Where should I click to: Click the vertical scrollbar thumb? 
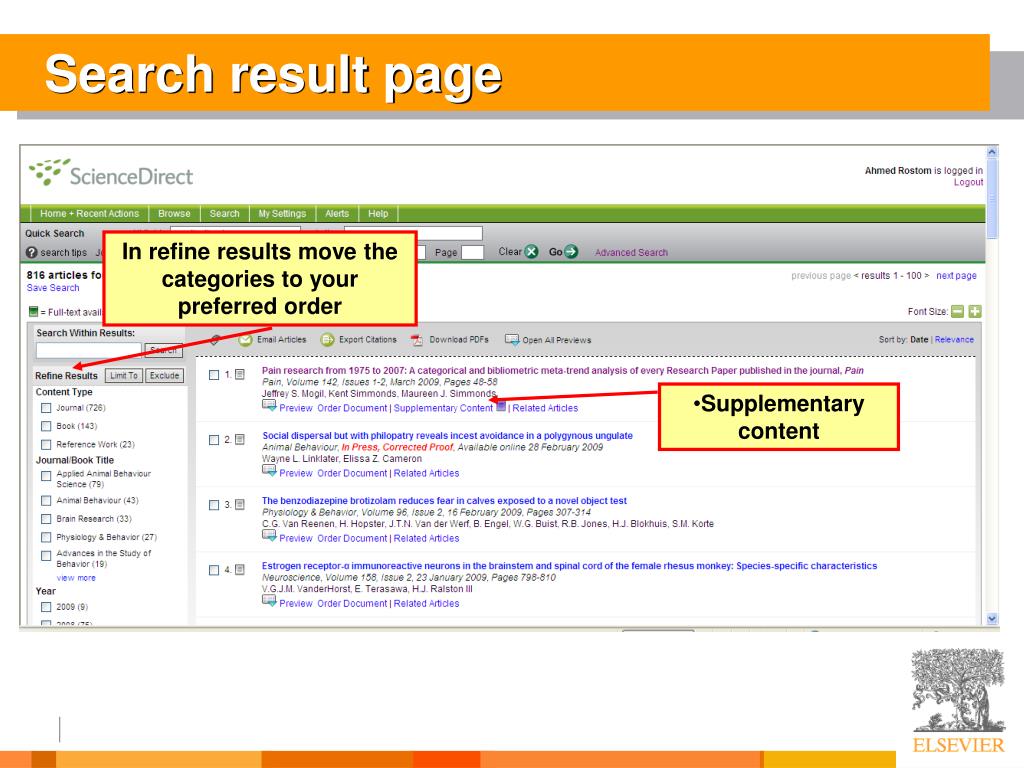(992, 199)
